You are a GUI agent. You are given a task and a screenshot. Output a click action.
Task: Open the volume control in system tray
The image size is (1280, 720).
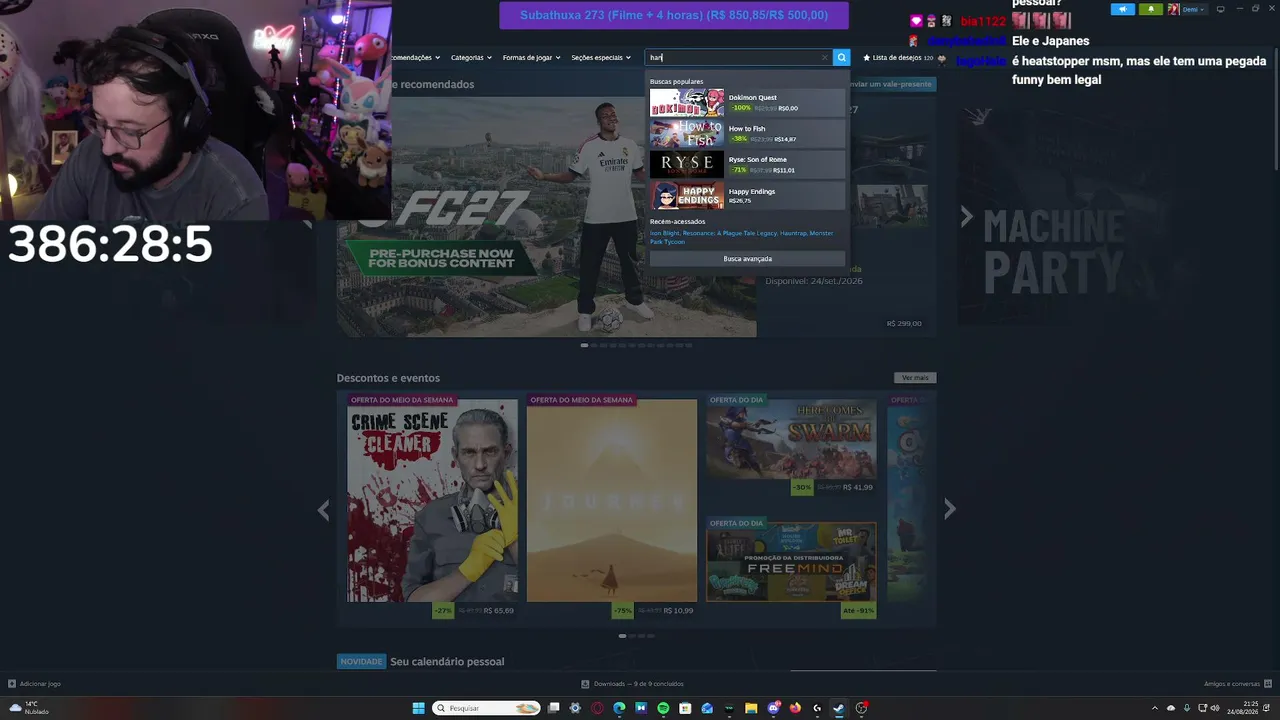[1215, 708]
